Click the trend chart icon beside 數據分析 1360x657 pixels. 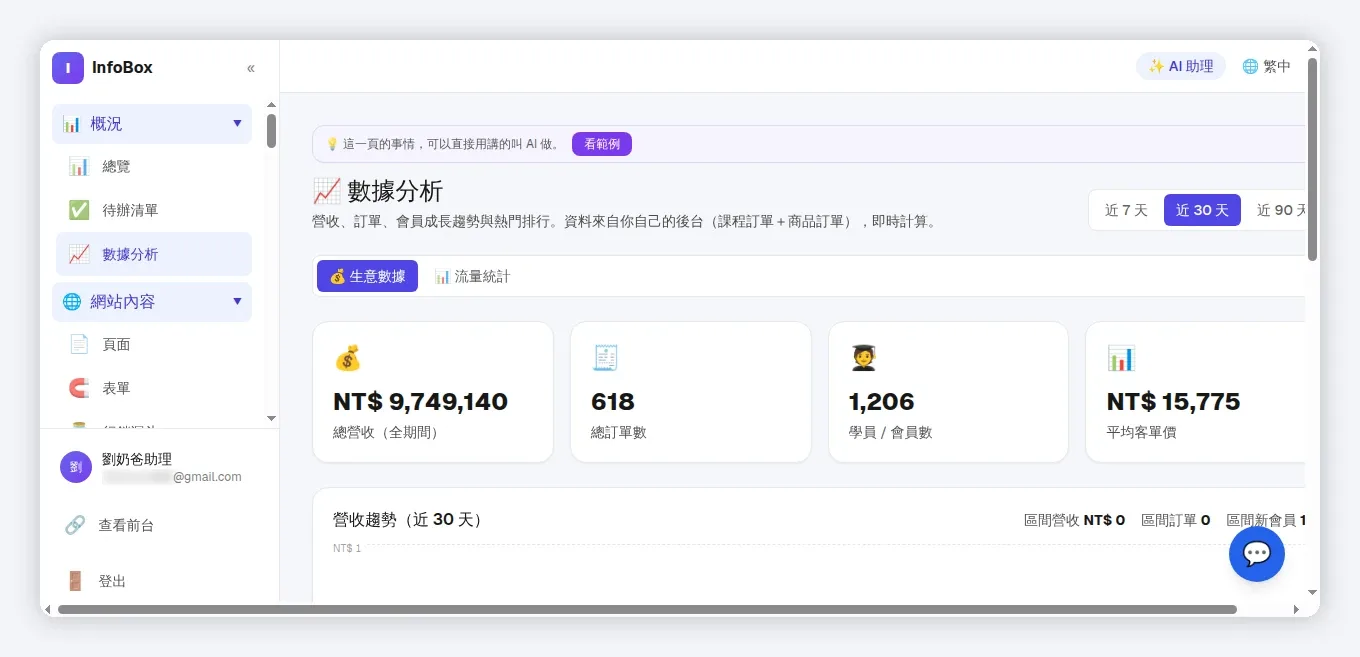[79, 254]
